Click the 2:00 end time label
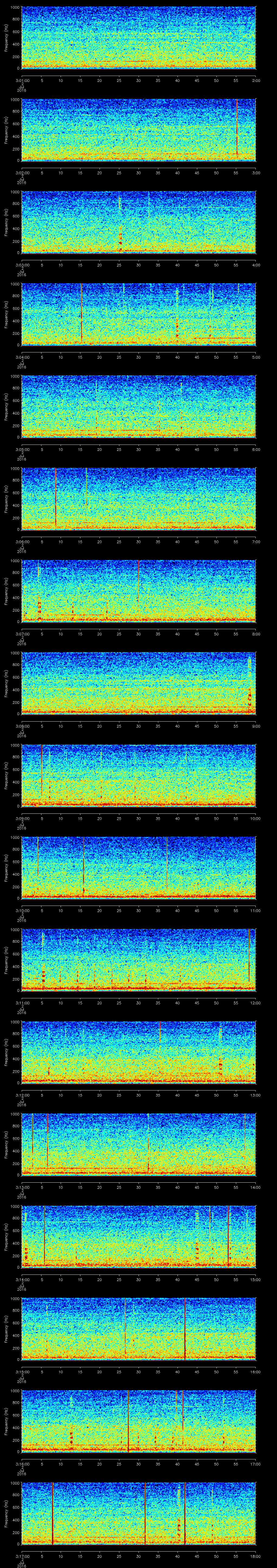 pos(256,80)
